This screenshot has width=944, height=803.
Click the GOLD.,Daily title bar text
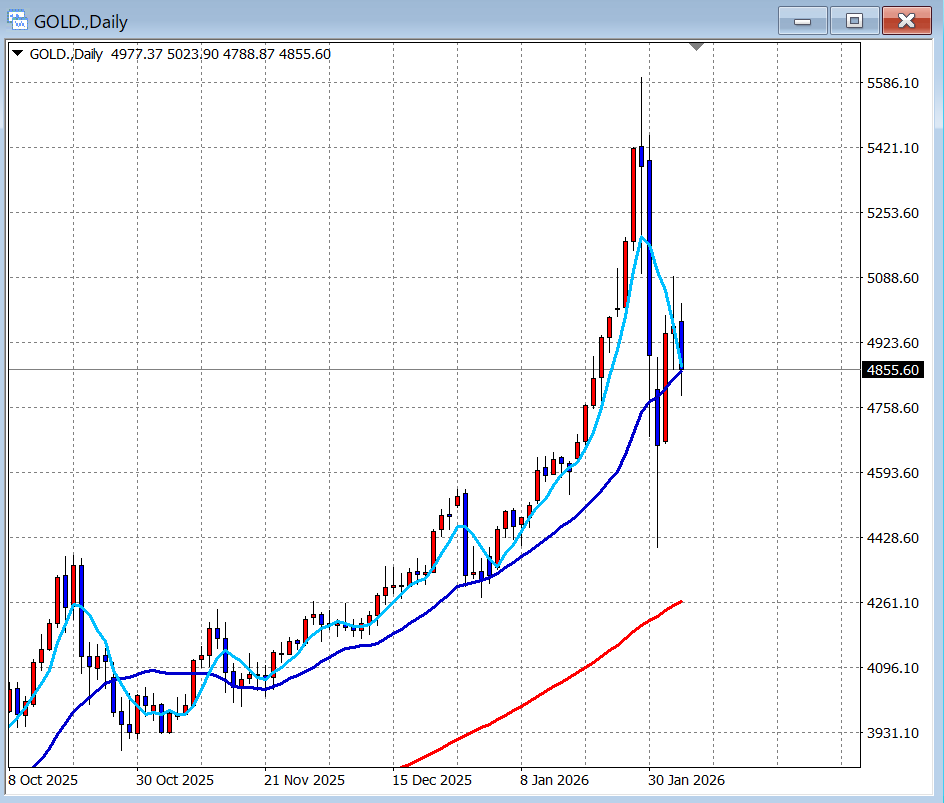coord(81,20)
